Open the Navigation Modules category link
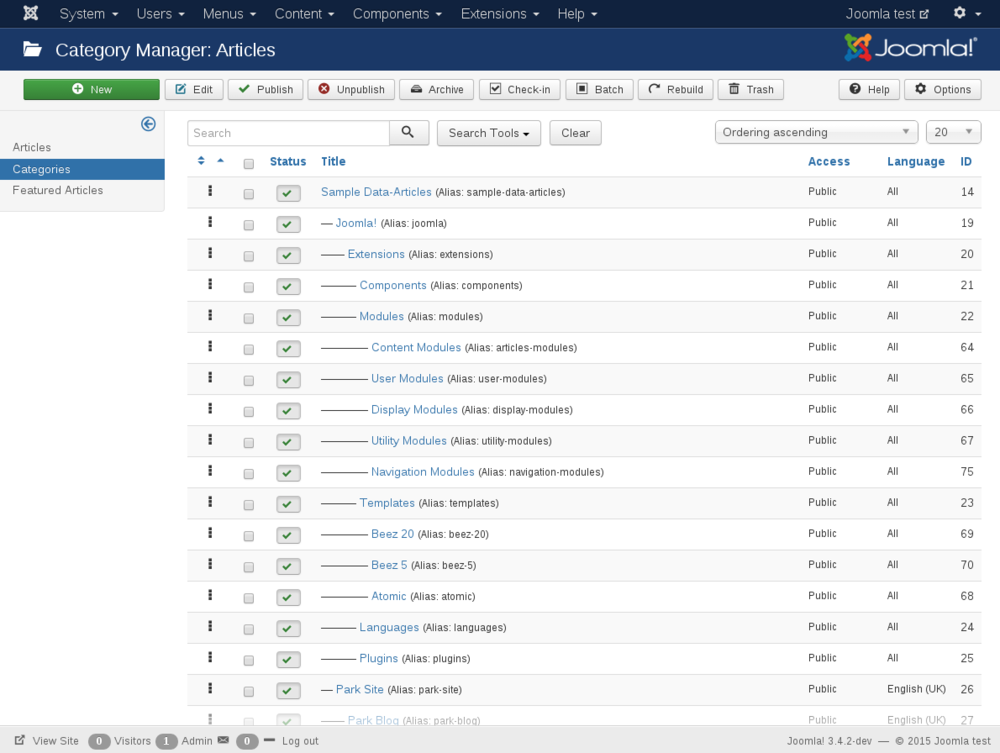 tap(422, 472)
